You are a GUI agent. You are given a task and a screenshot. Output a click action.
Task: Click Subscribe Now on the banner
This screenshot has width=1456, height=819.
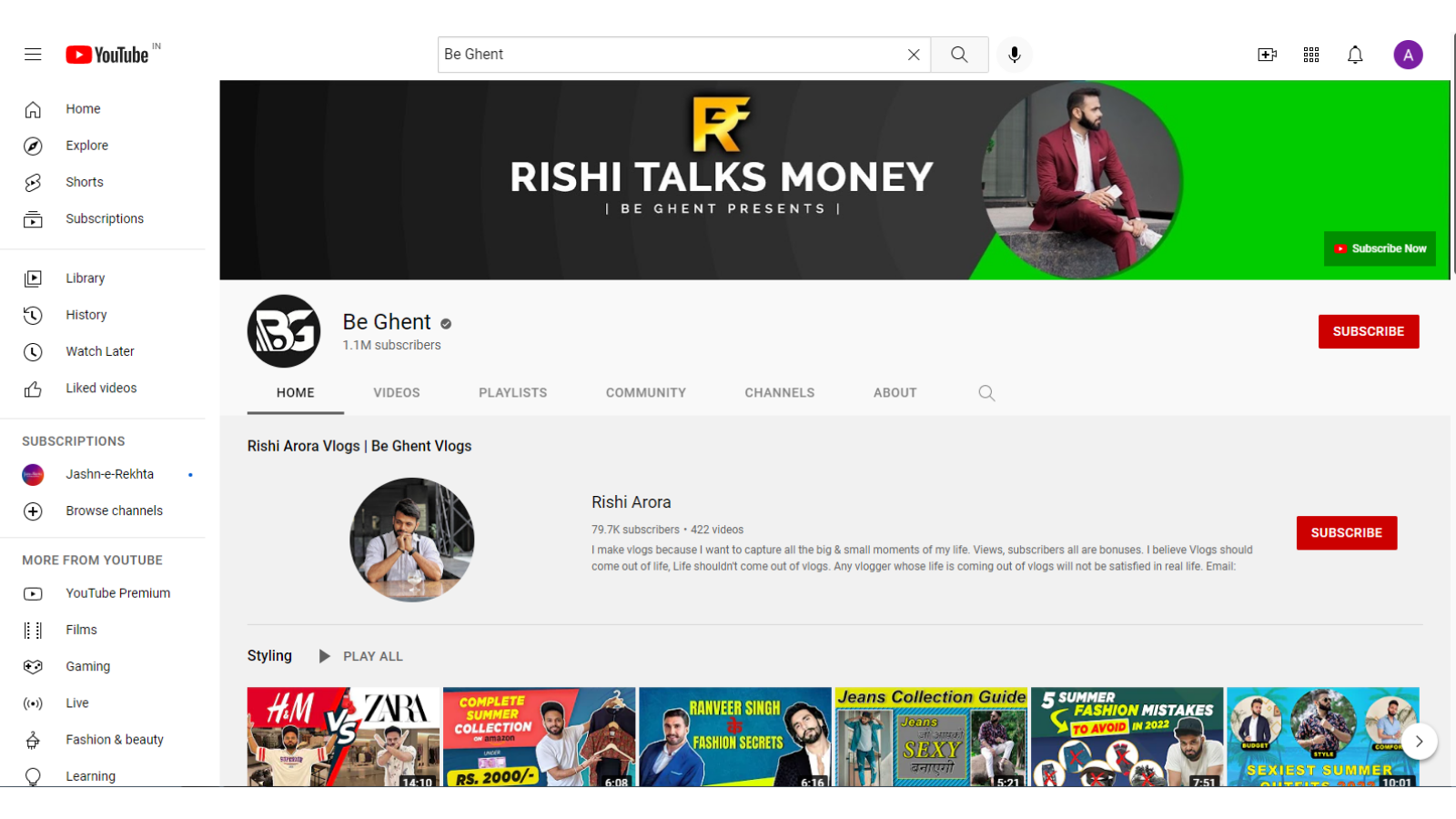(x=1380, y=248)
